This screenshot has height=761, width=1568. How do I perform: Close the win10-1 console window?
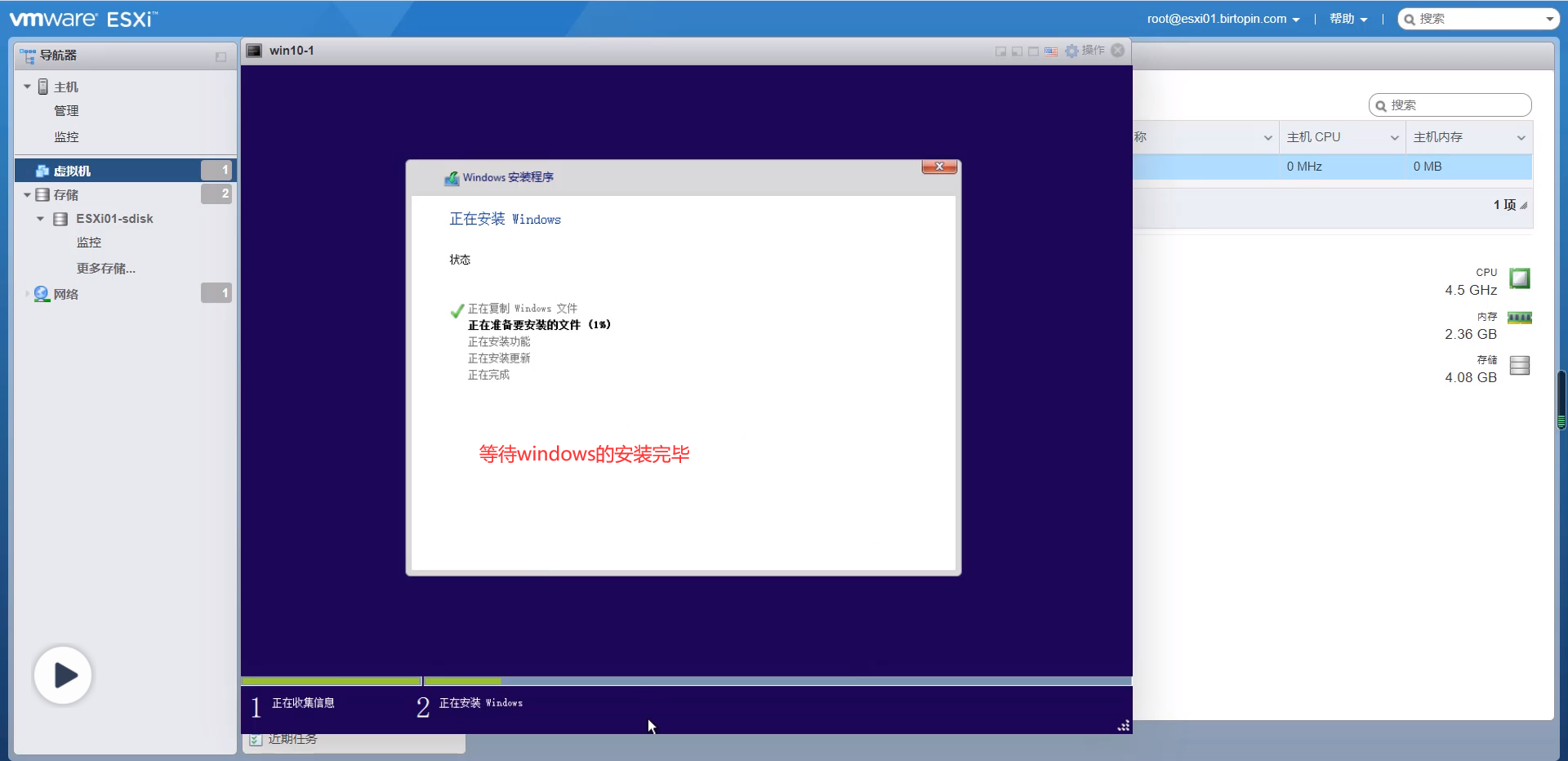point(1118,51)
